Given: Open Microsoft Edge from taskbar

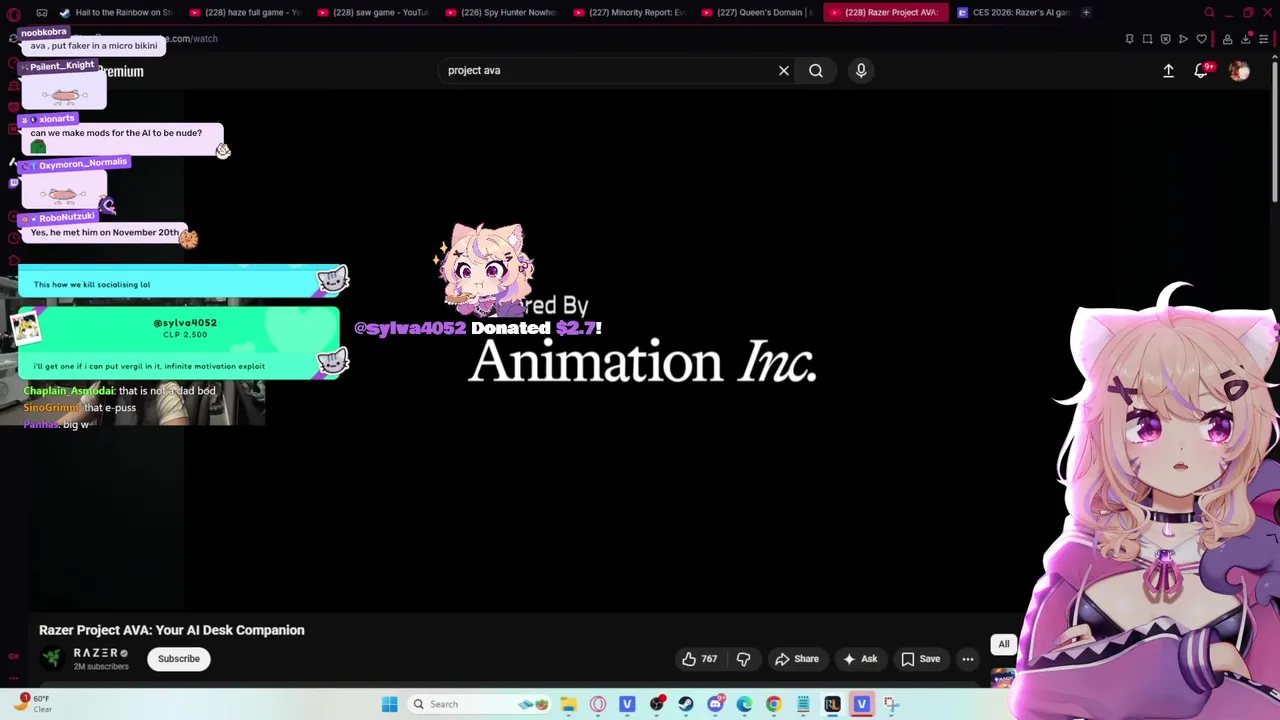Looking at the screenshot, I should tap(744, 704).
